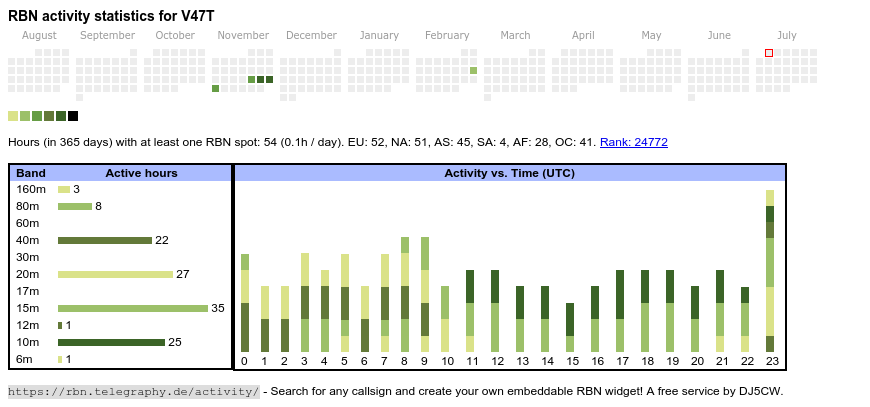Viewport: 870px width, 407px height.
Task: Click the 20m band bar showing 27 hours
Action: [115, 274]
